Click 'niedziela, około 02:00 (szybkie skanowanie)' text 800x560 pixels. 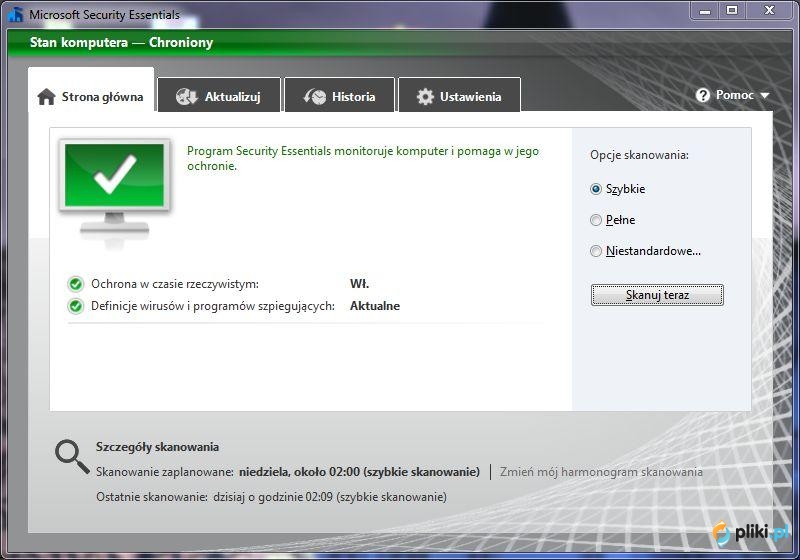tap(359, 472)
